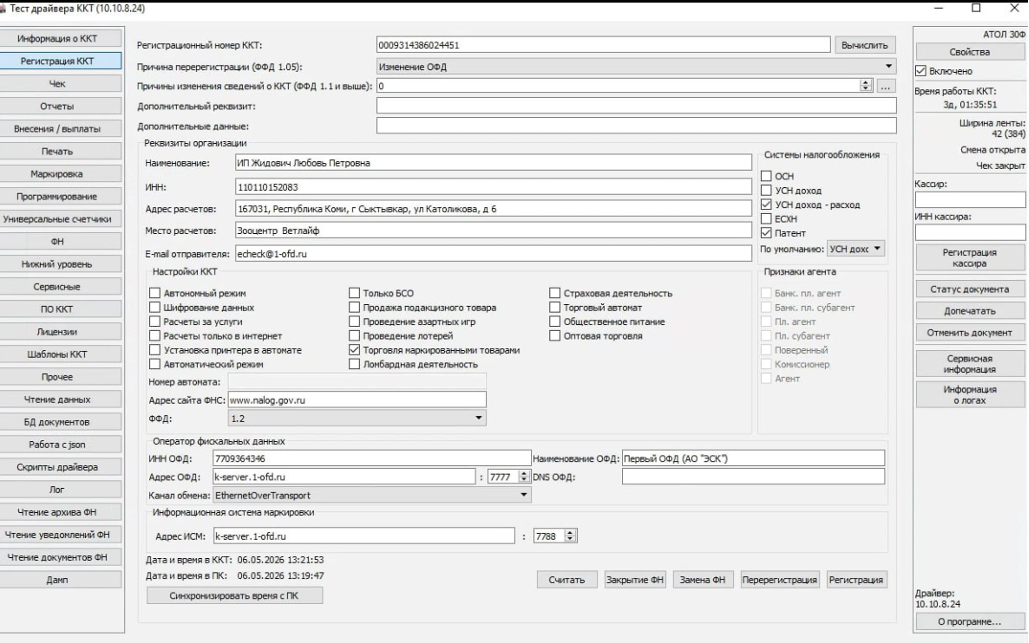Click the Регистрационный номер ККТ field
Viewport: 1029px width, 643px height.
click(603, 45)
